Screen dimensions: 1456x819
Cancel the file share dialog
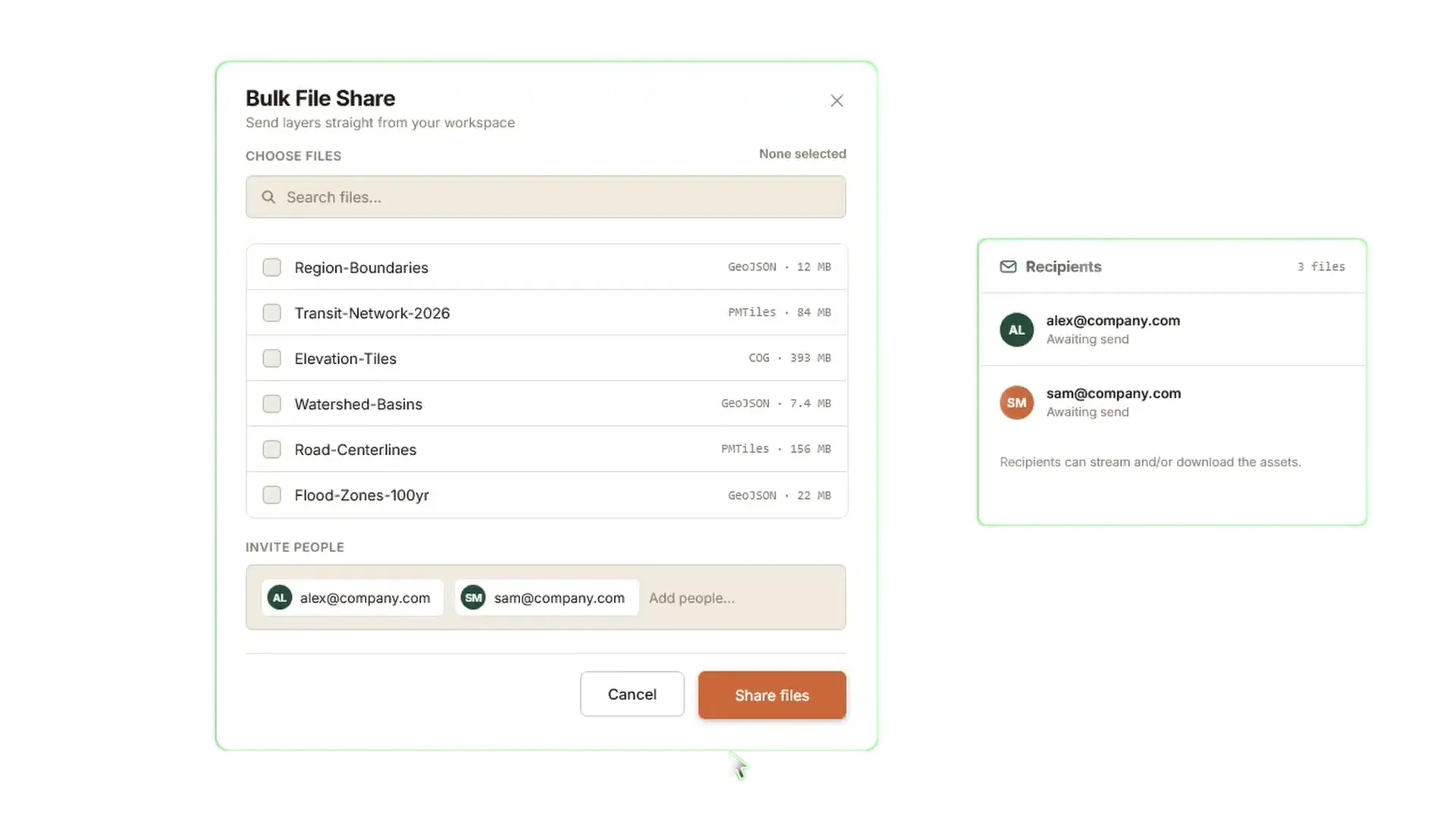632,694
